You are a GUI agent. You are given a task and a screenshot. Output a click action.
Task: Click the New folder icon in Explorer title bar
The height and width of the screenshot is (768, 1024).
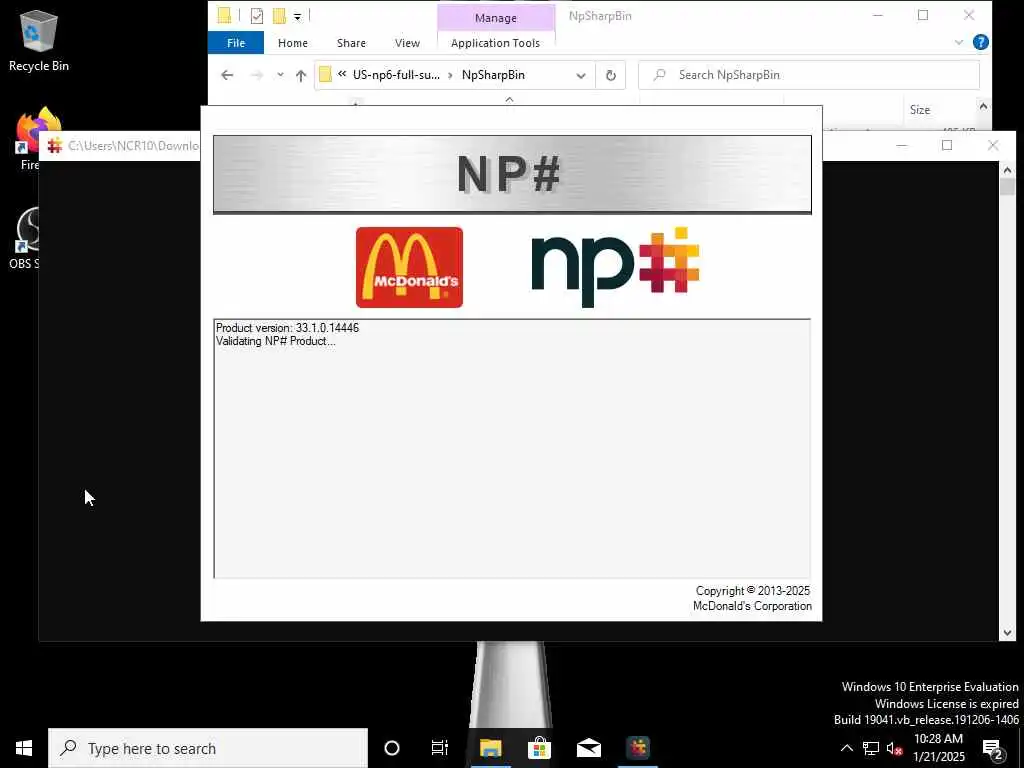coord(279,16)
